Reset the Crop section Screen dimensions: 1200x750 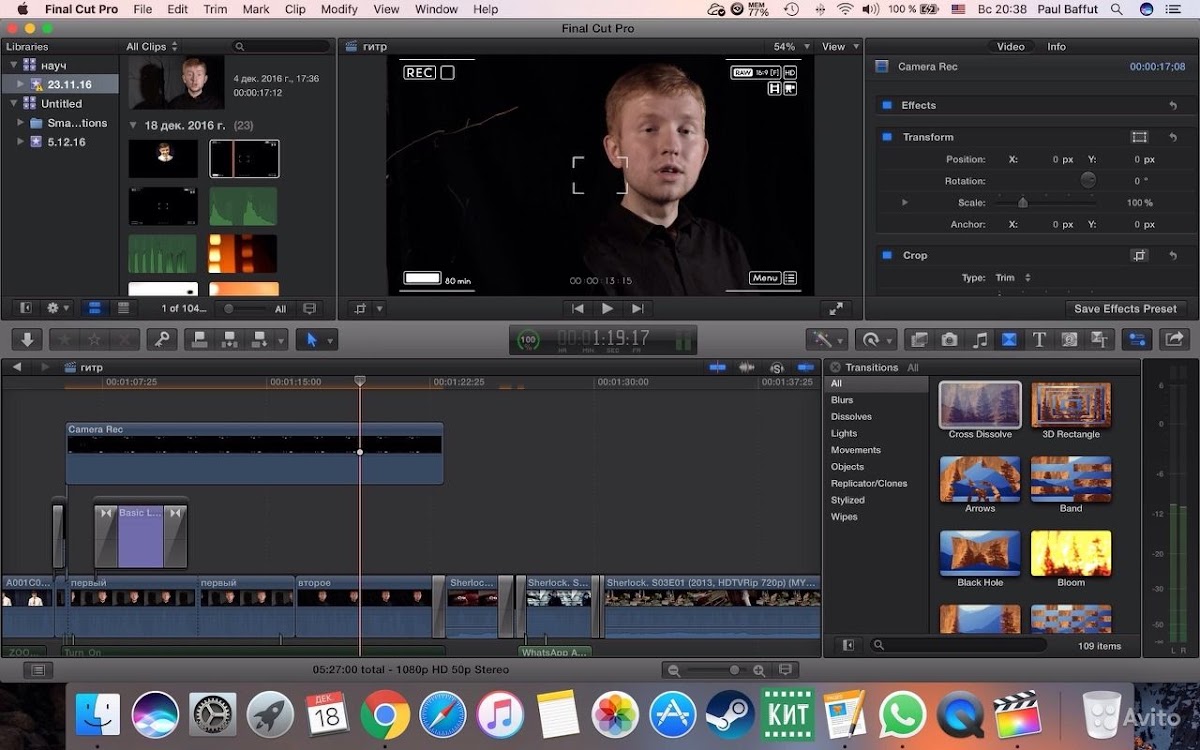(1173, 255)
